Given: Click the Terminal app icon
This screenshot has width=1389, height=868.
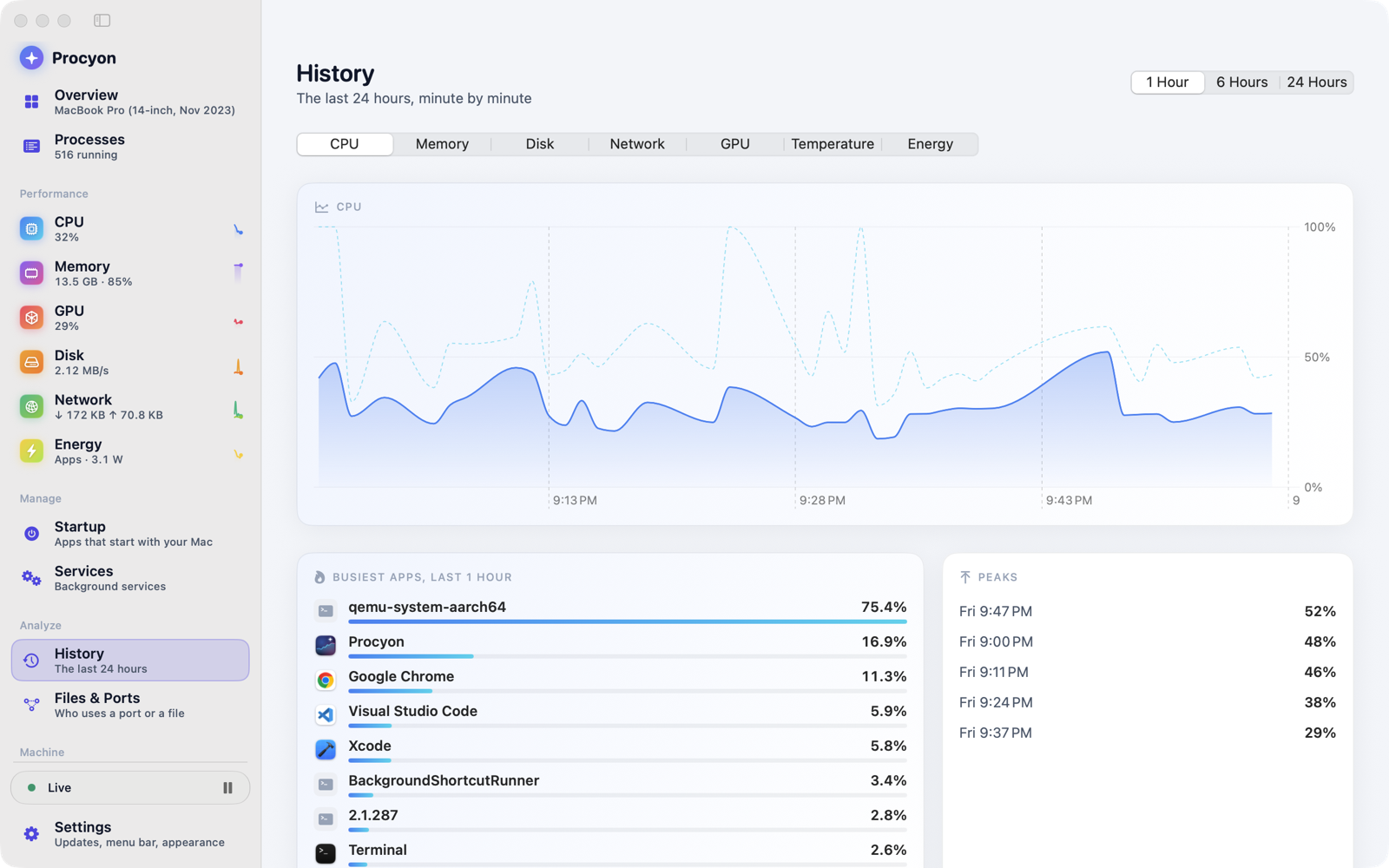Looking at the screenshot, I should click(x=326, y=853).
